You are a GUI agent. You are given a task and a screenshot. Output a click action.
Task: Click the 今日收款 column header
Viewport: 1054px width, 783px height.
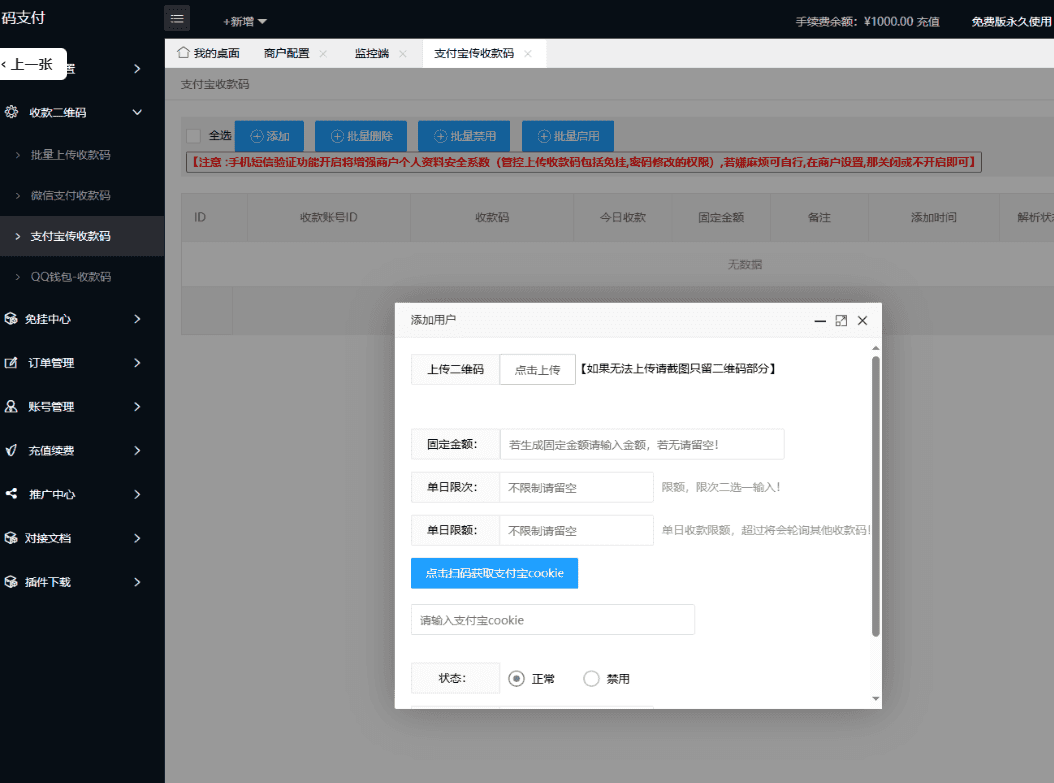(x=622, y=217)
